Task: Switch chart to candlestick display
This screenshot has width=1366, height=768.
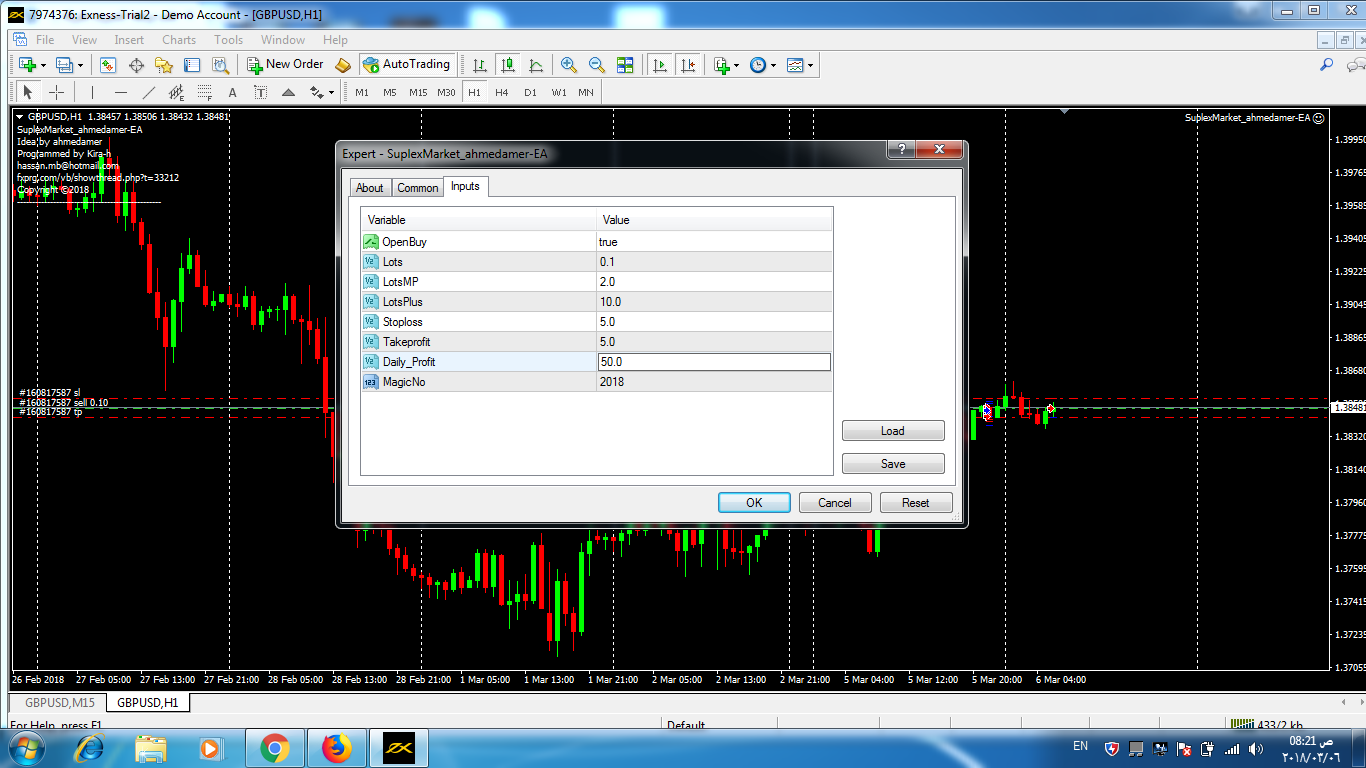Action: pyautogui.click(x=508, y=65)
